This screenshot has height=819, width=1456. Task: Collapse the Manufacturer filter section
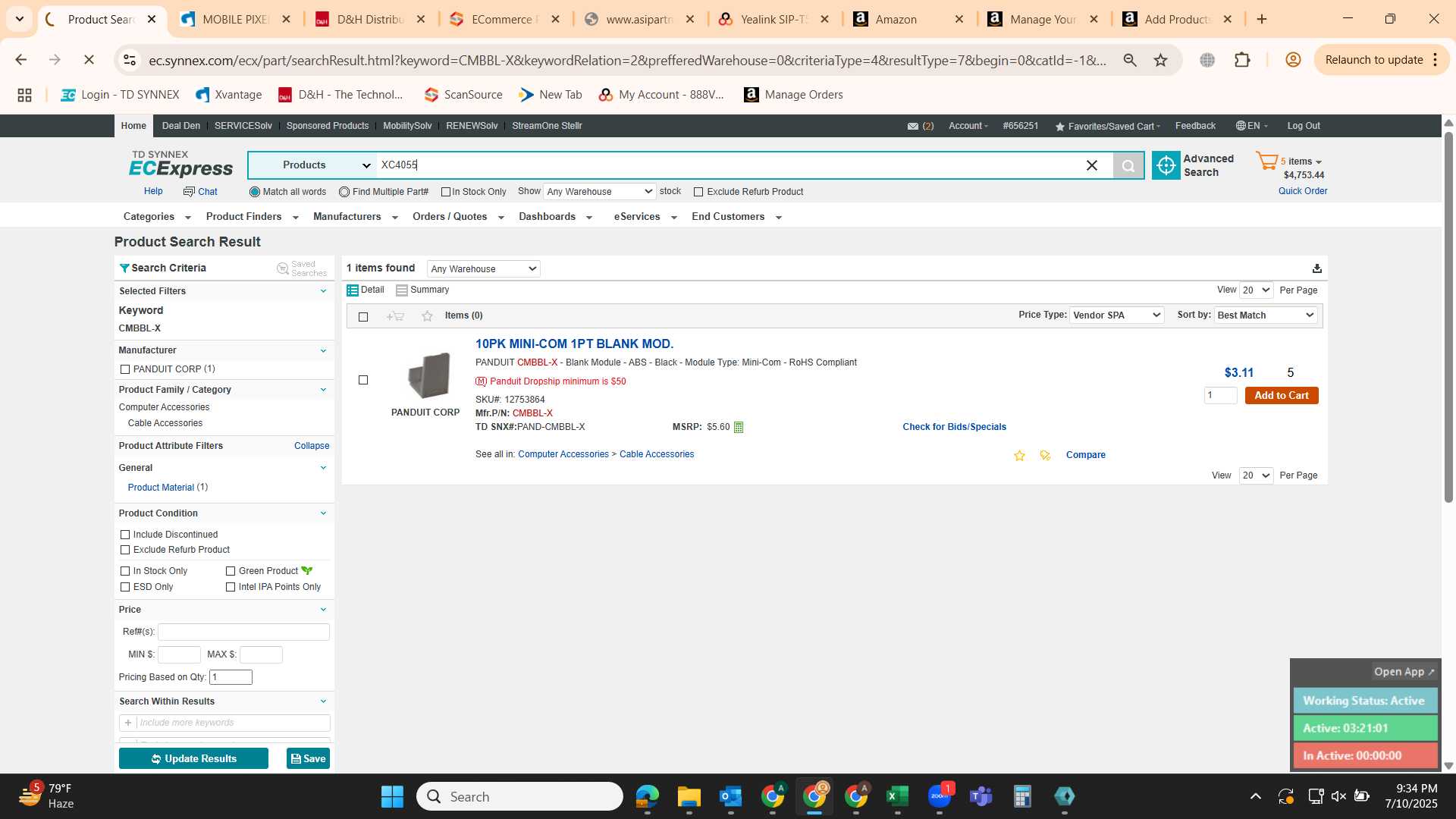pyautogui.click(x=323, y=350)
